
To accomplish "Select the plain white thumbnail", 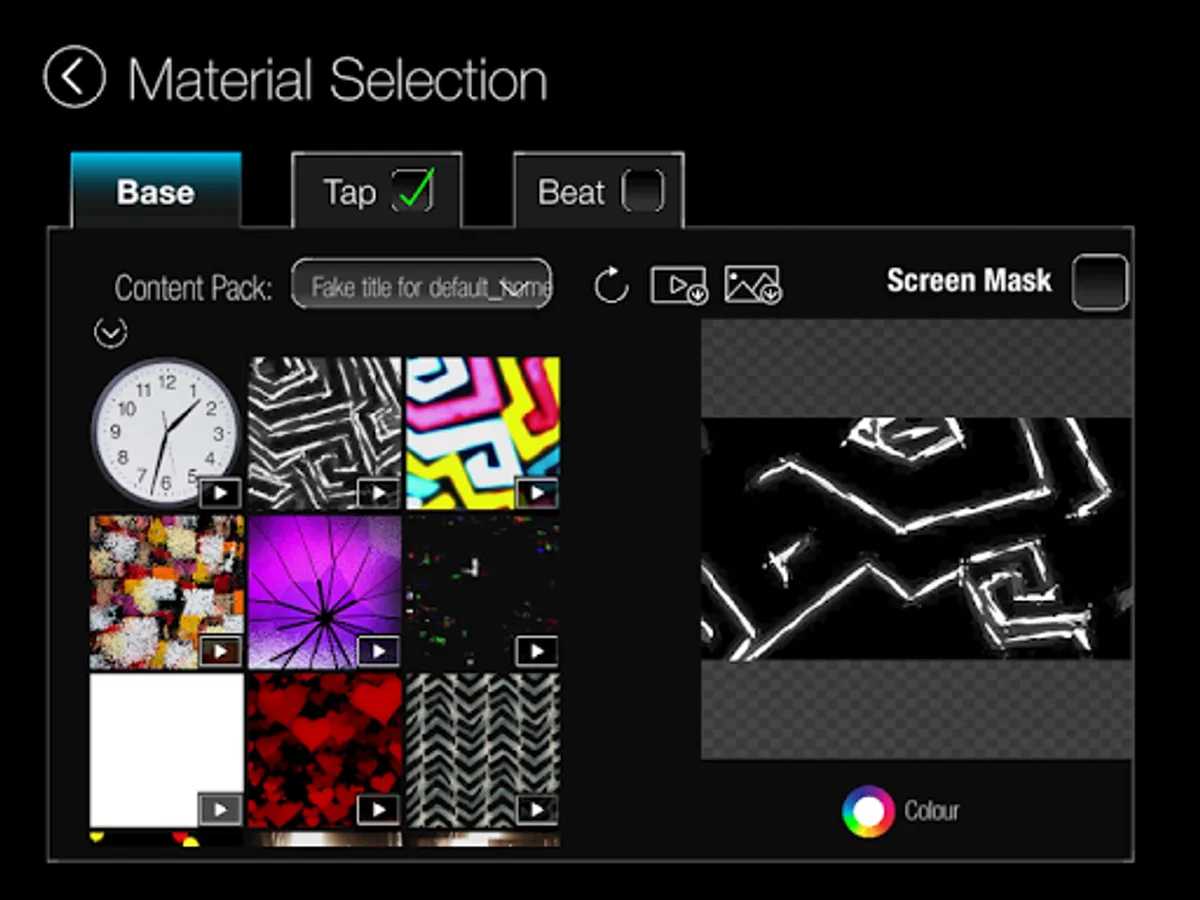I will [x=166, y=750].
